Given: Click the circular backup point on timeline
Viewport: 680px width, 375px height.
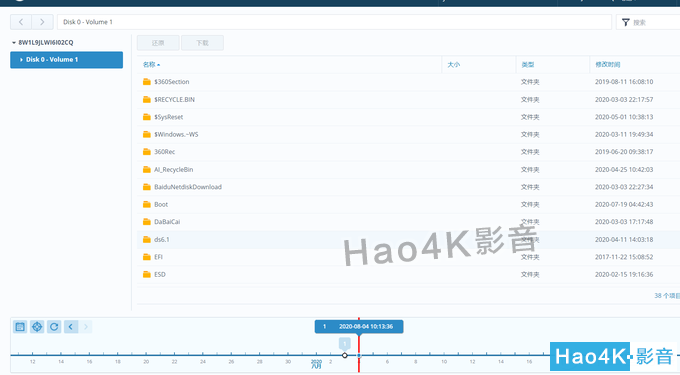Looking at the screenshot, I should 345,355.
